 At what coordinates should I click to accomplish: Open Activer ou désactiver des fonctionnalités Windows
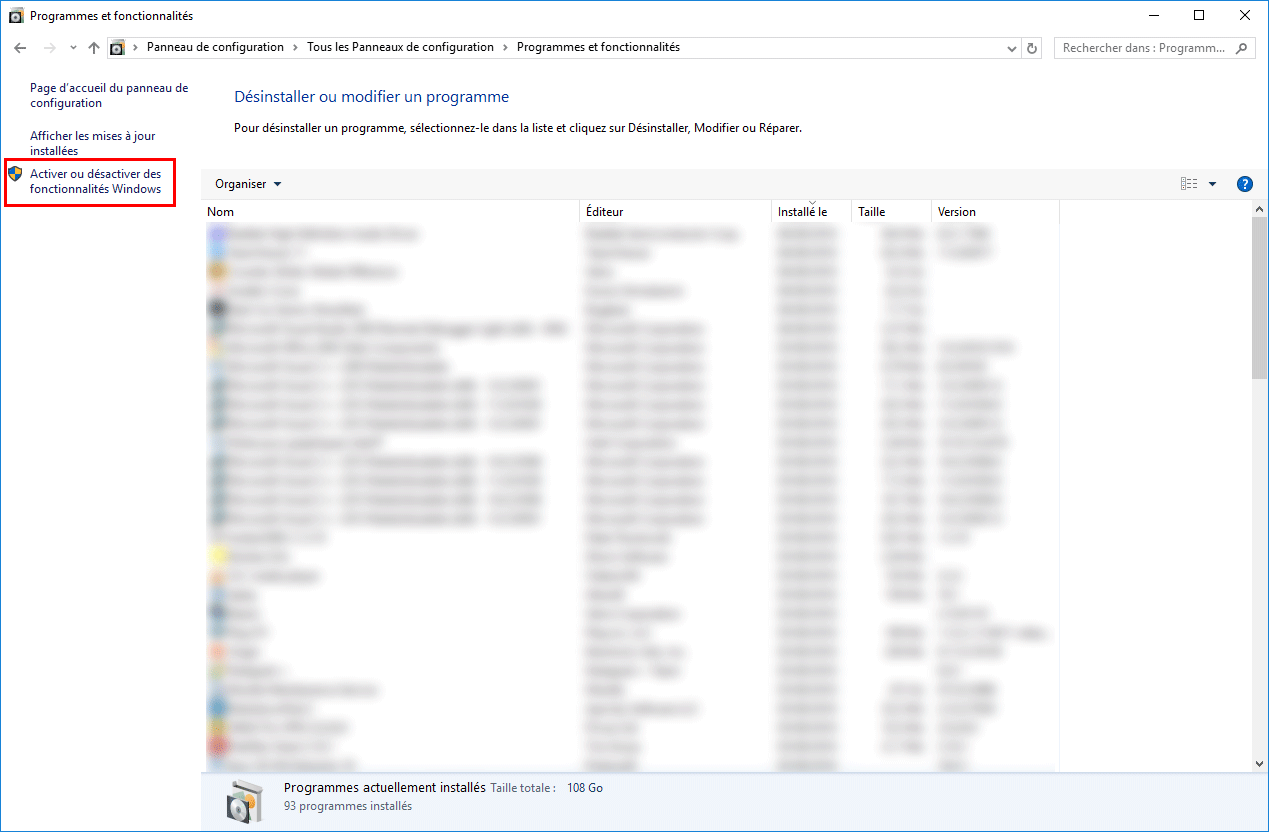coord(96,182)
